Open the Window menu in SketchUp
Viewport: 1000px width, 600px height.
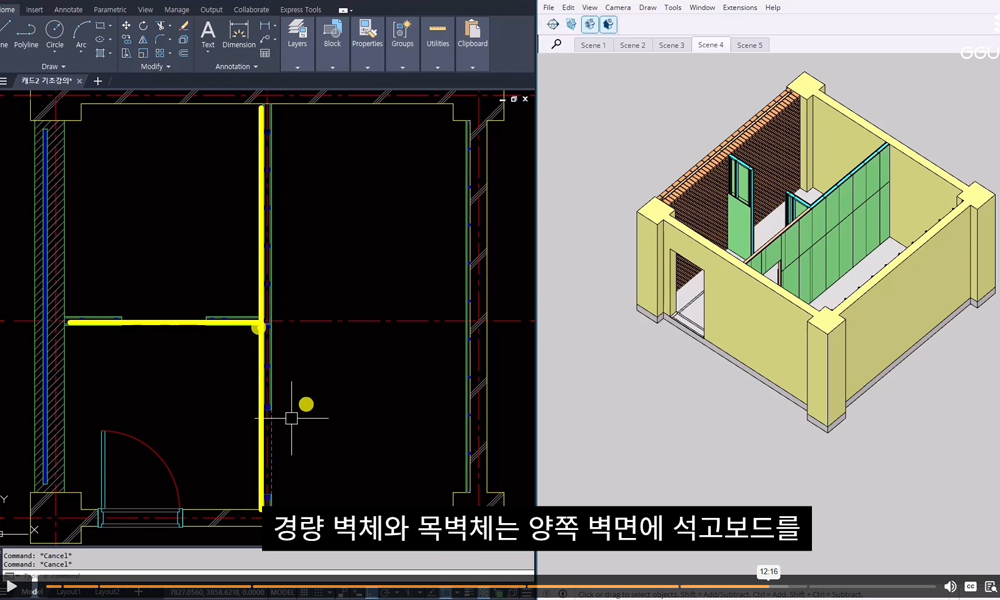[x=702, y=8]
